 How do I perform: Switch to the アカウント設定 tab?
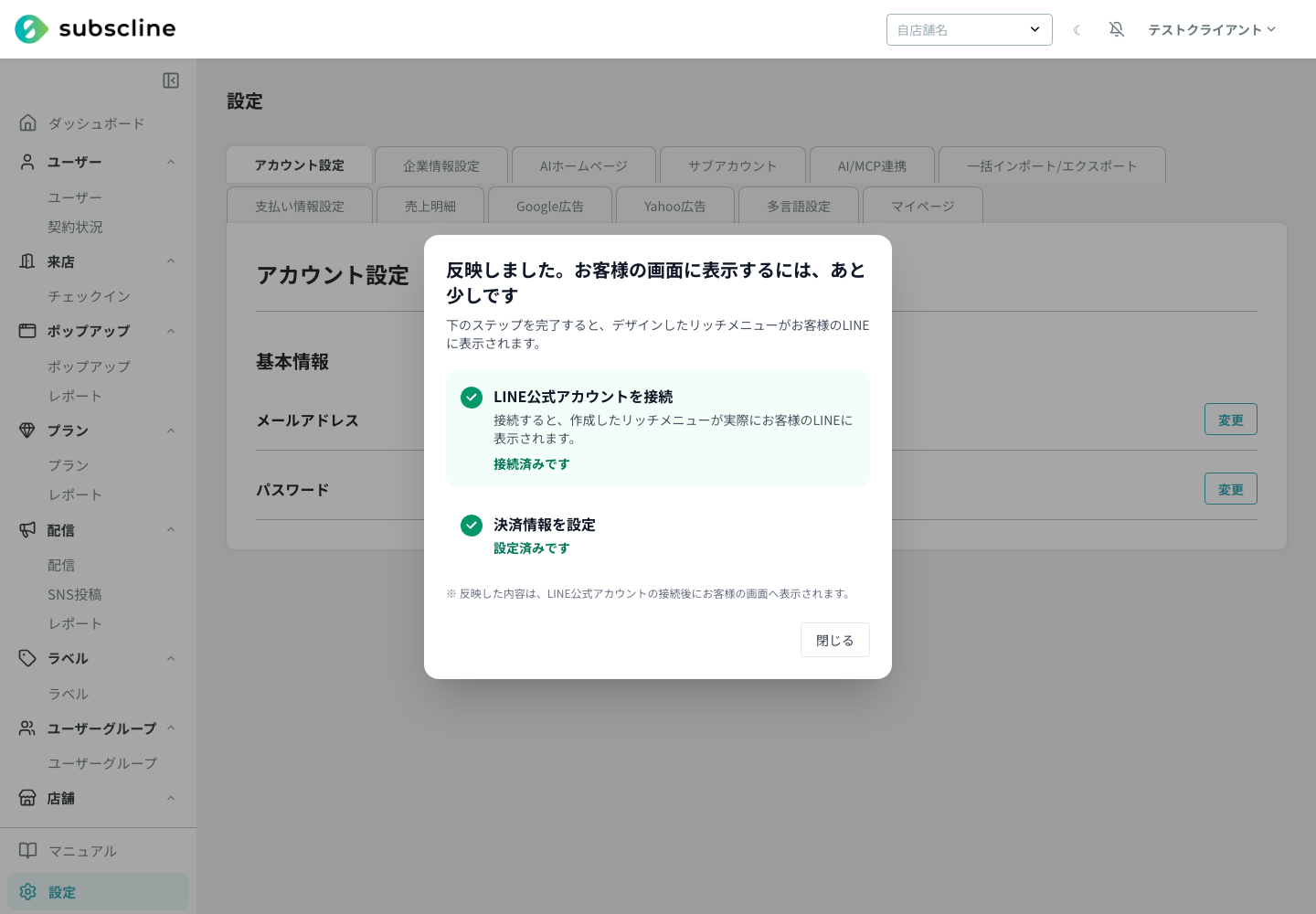300,165
